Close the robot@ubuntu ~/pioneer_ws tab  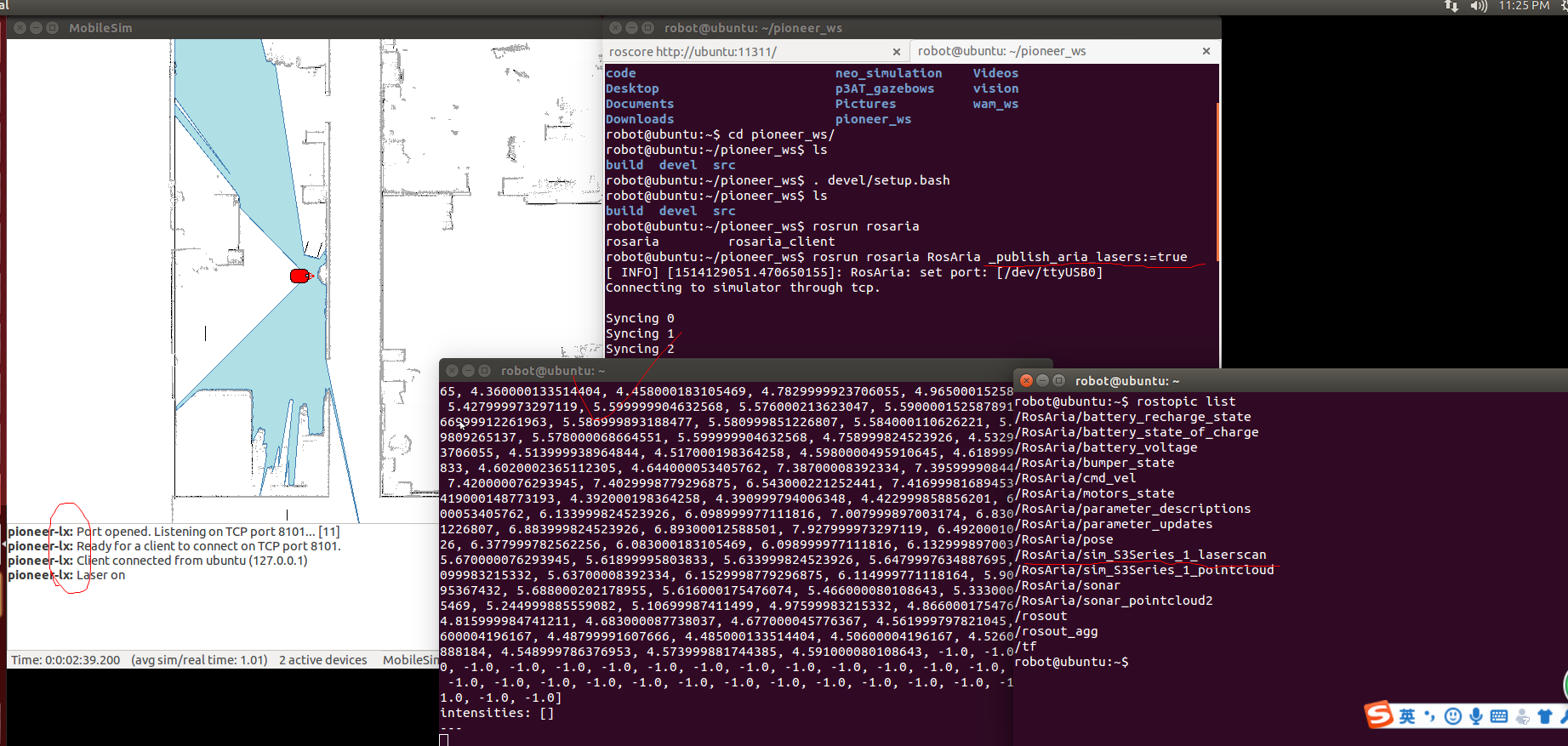point(1206,51)
